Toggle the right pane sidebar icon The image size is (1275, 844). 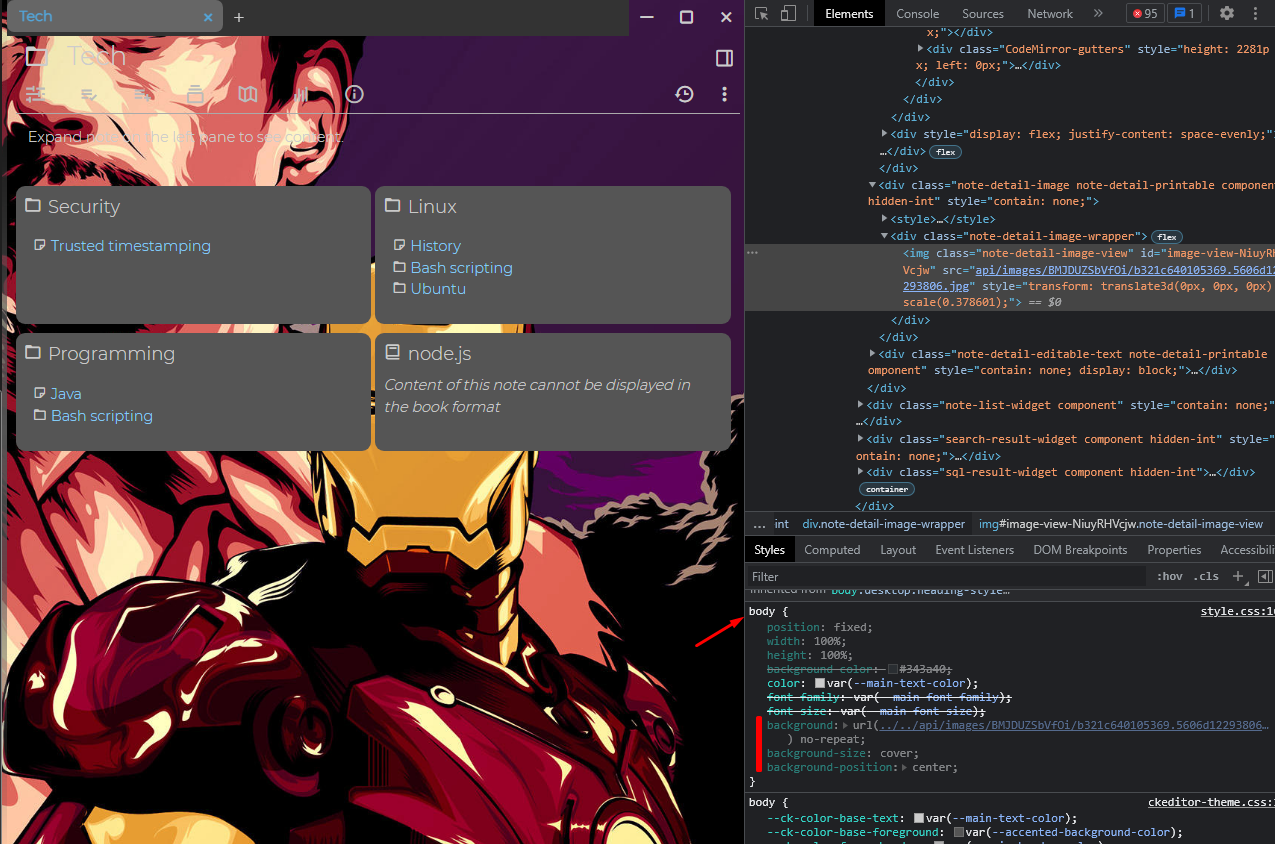[x=725, y=58]
